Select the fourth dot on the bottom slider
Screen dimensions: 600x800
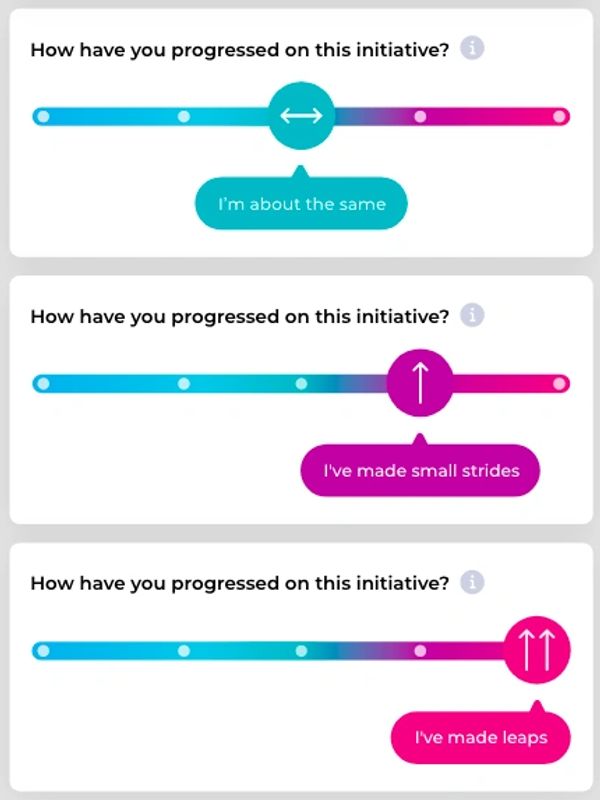click(420, 651)
